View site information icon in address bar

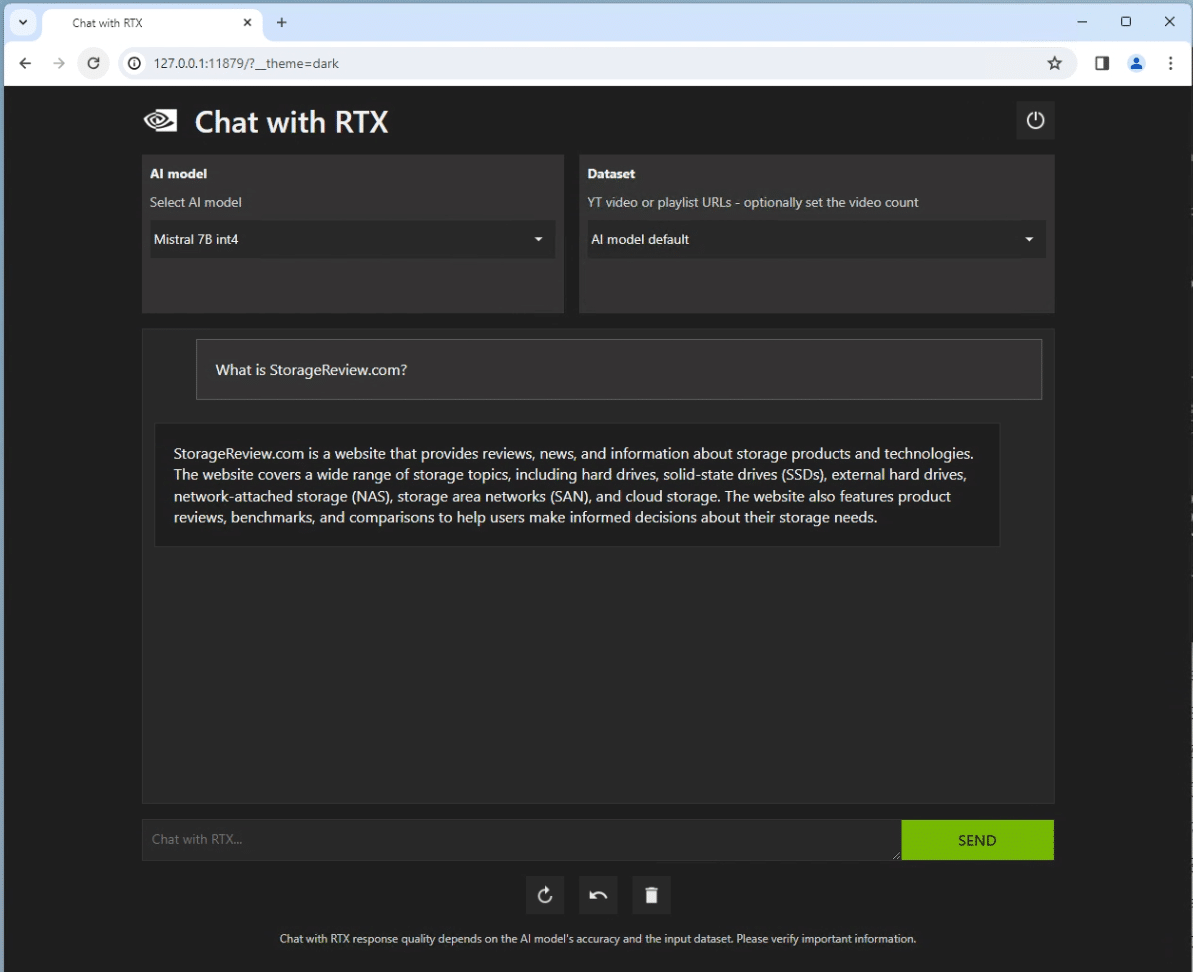(x=135, y=63)
